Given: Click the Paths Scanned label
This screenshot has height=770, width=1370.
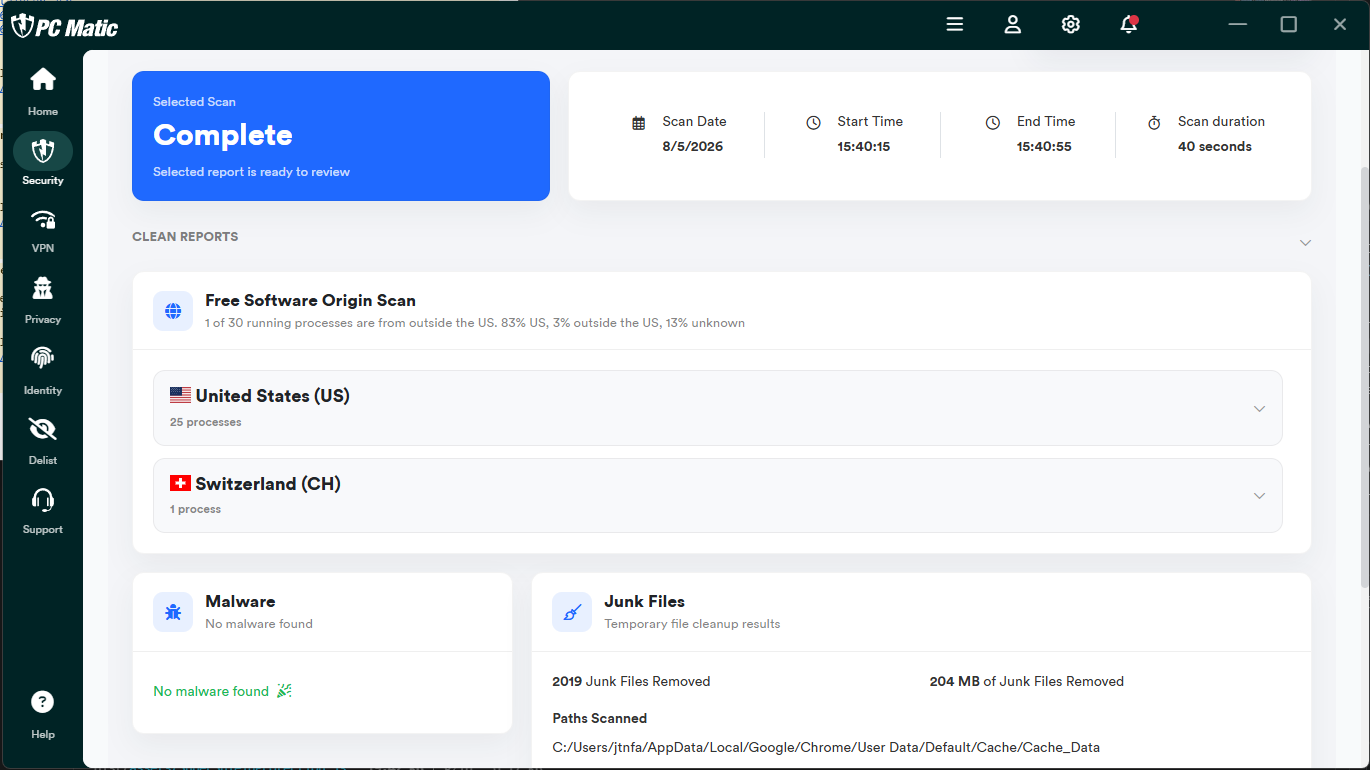Looking at the screenshot, I should (599, 718).
